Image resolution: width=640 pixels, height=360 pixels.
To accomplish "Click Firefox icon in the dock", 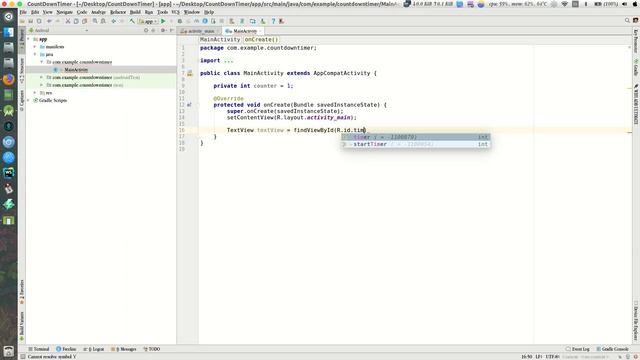I will pyautogui.click(x=9, y=79).
